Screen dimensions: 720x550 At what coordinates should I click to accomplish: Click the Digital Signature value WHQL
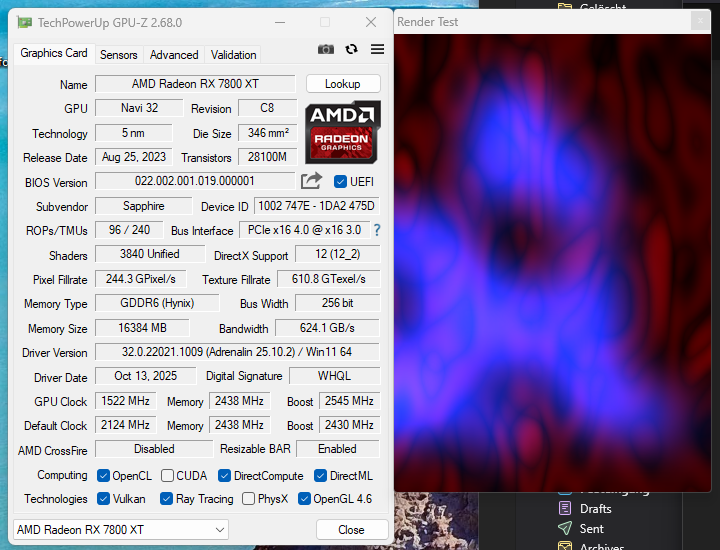coord(334,376)
